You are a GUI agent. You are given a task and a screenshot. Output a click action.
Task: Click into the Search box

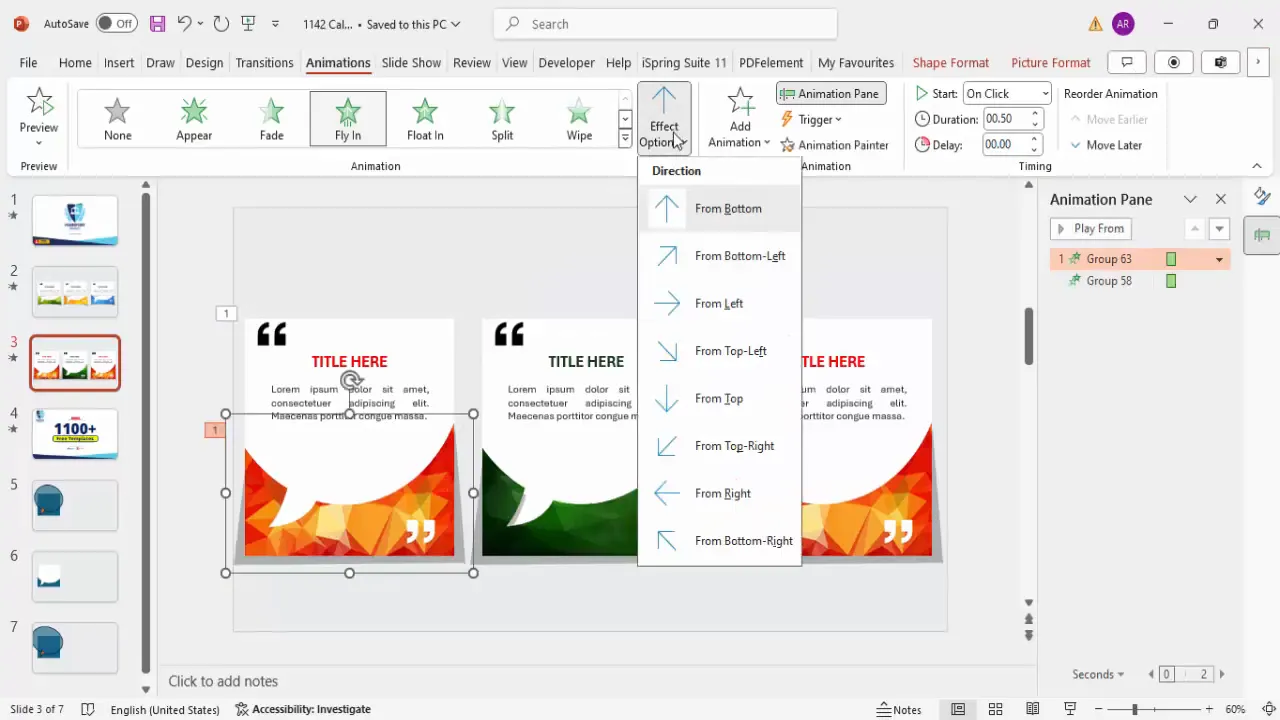(x=666, y=24)
